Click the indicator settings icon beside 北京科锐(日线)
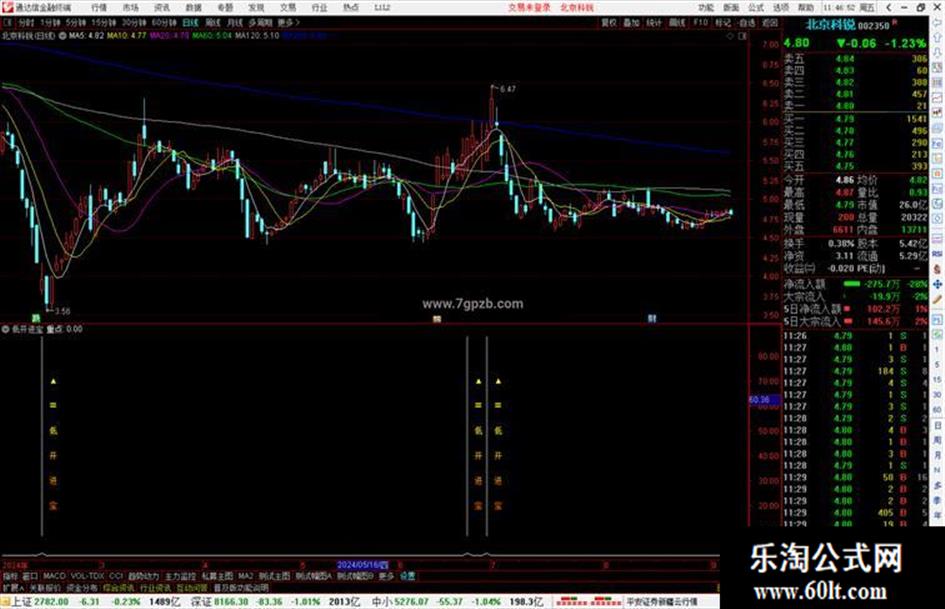 tap(63, 36)
